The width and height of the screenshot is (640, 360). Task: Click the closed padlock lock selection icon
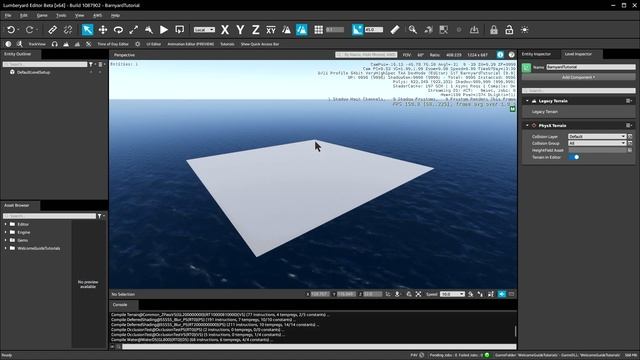coord(494,30)
